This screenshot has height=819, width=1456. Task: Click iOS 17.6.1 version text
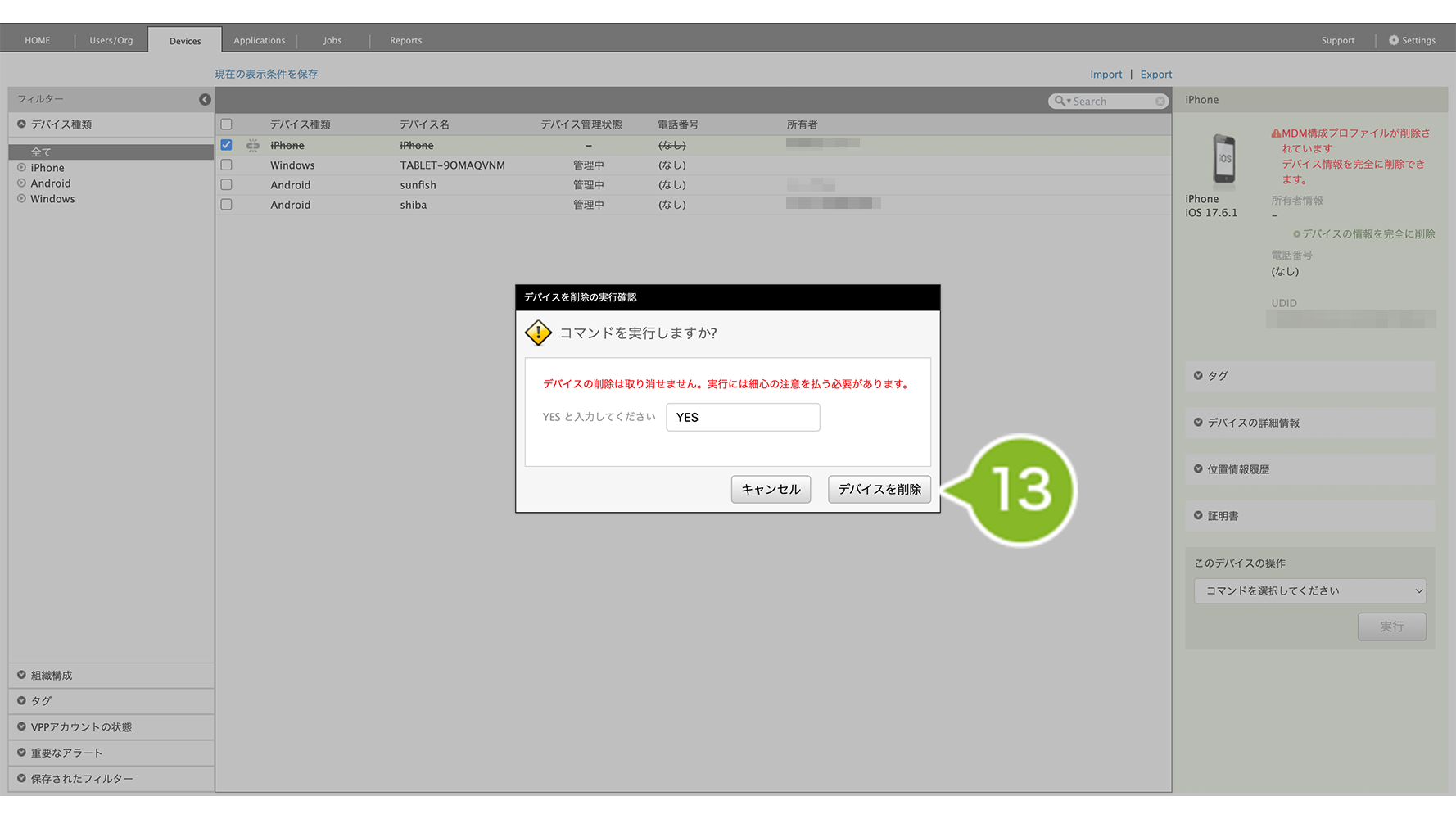(x=1211, y=213)
